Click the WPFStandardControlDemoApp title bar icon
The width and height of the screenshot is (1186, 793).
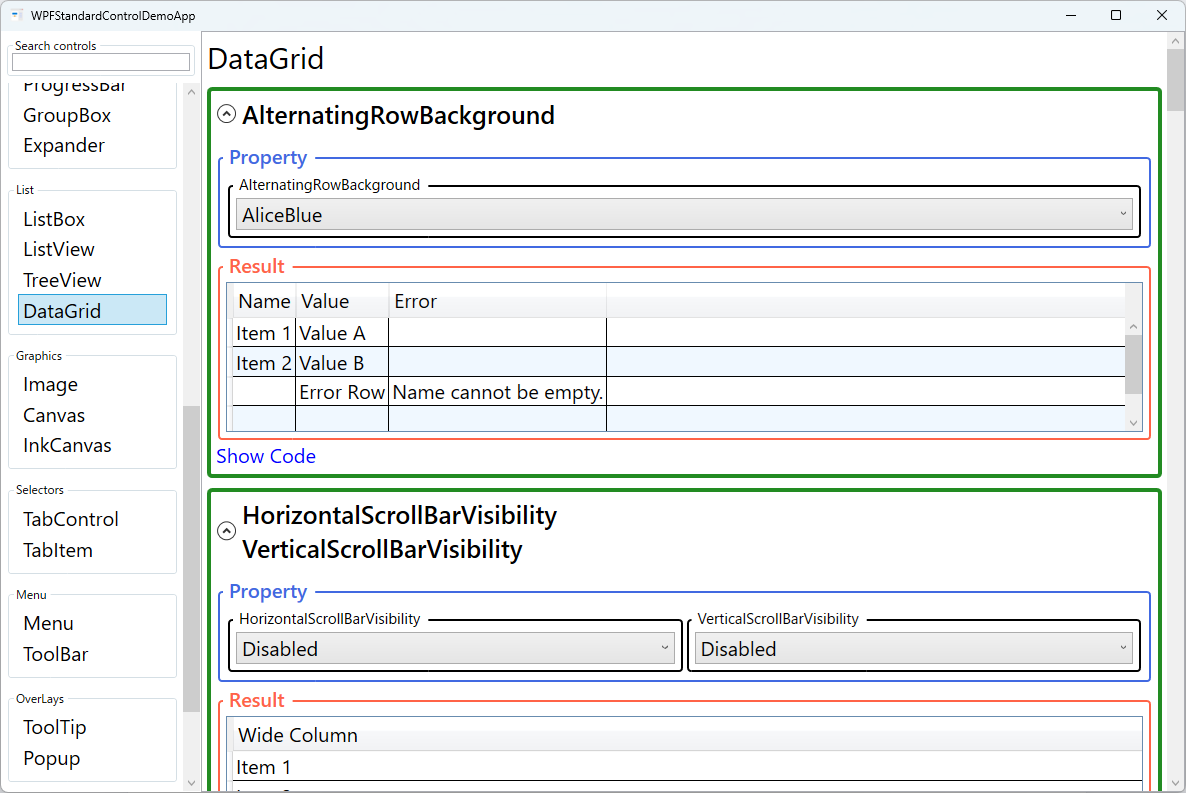point(16,15)
